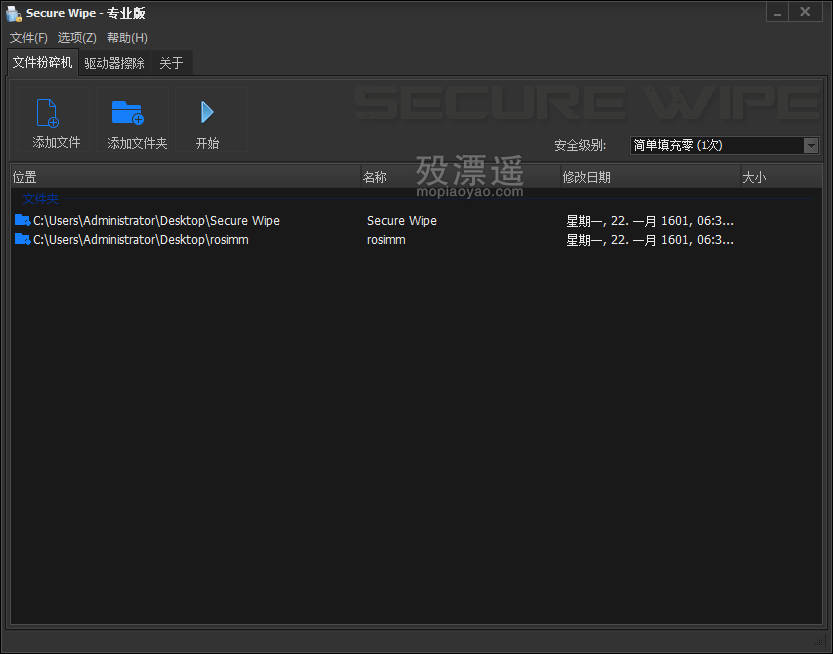Click the folder icon of the Secure Wipe row
The image size is (833, 654).
coord(22,220)
